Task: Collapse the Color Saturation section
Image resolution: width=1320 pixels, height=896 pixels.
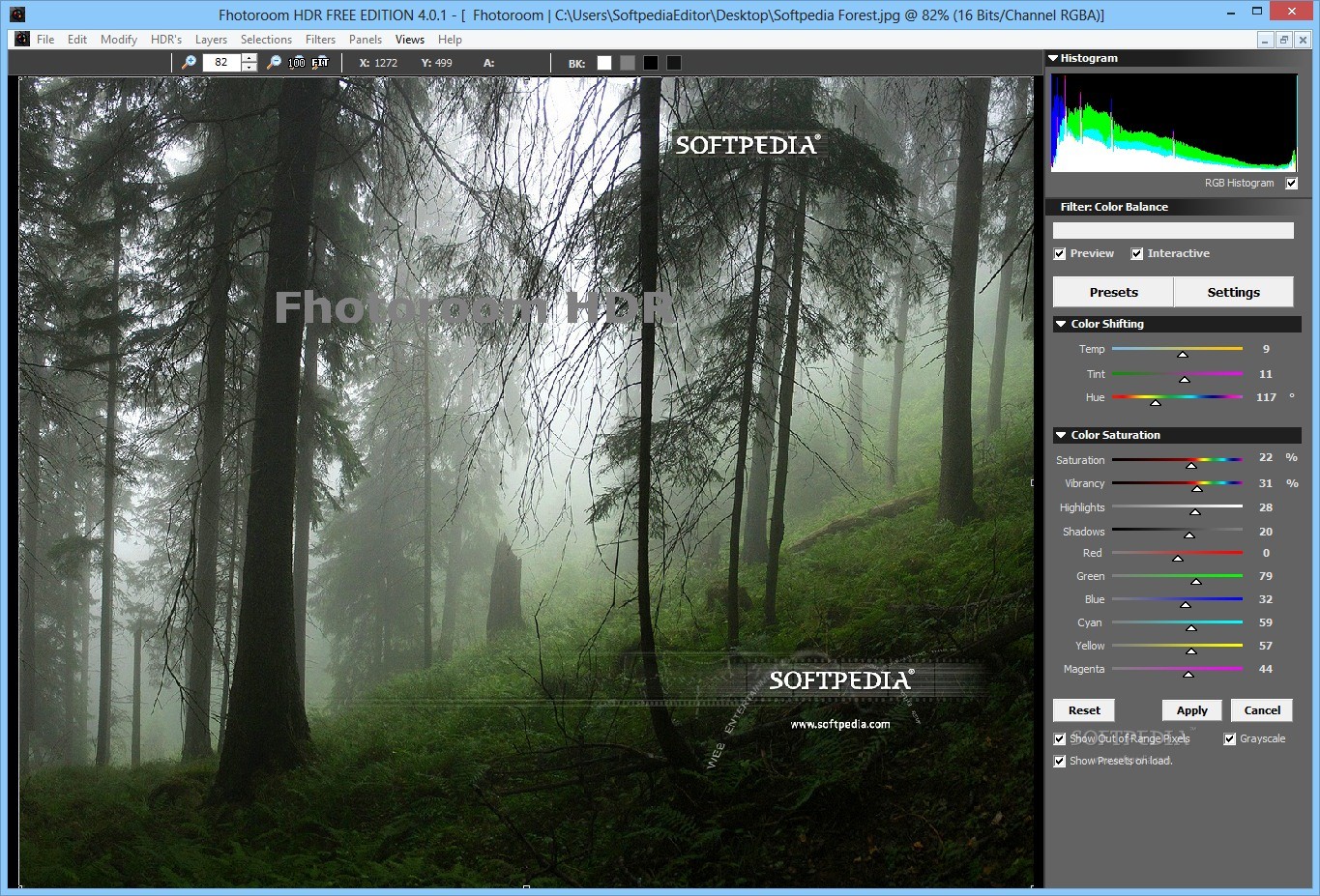Action: [1061, 435]
